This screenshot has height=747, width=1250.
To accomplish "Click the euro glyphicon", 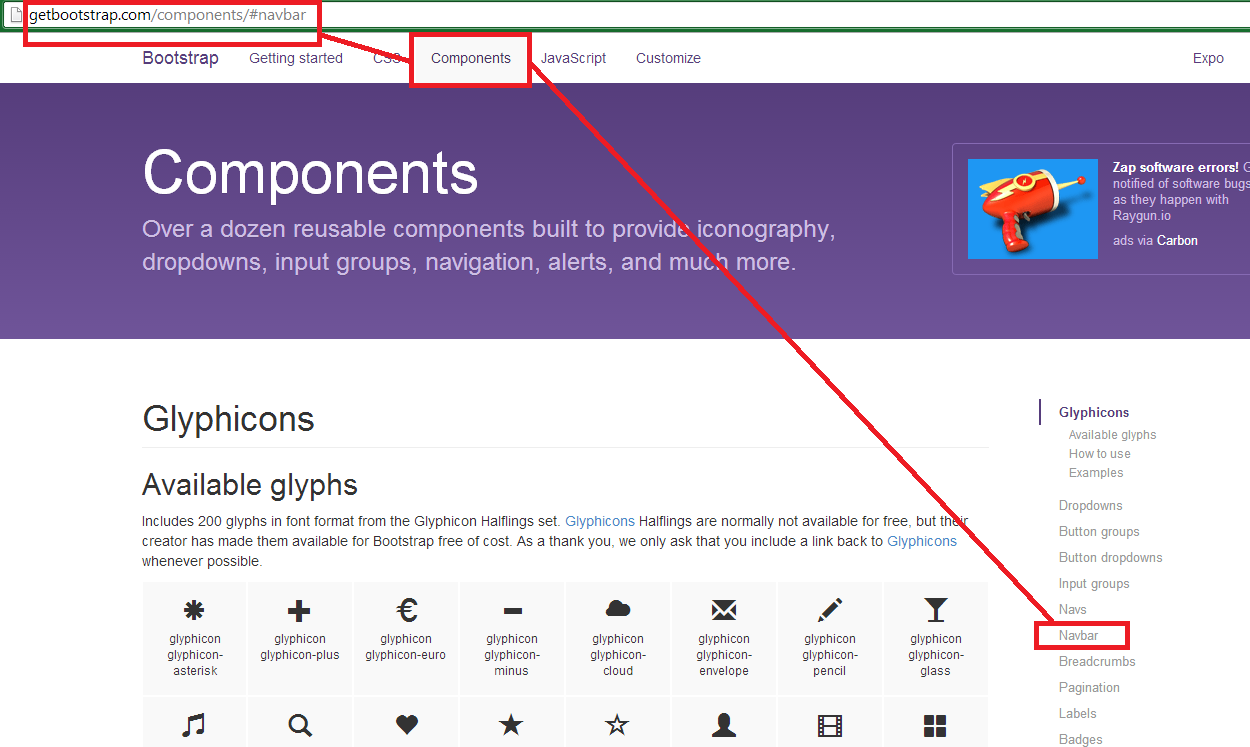I will [x=406, y=610].
